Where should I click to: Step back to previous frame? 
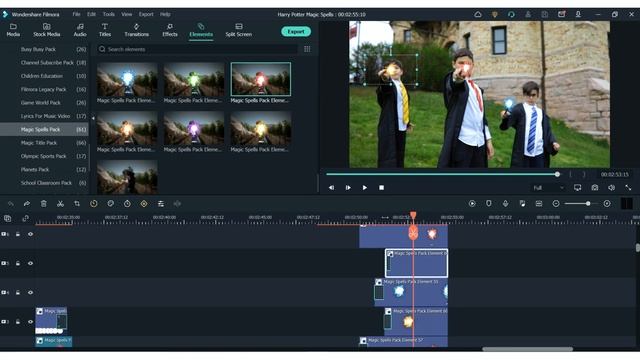(331, 188)
